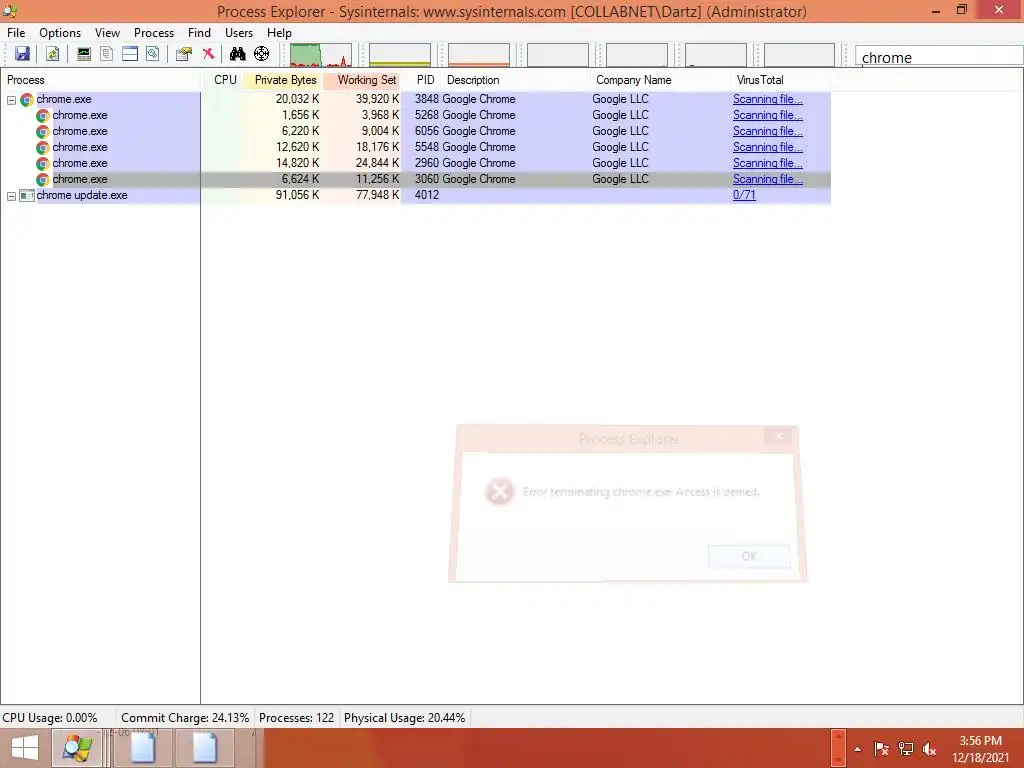Click the Chrome icon of the PID 6056 process
Image resolution: width=1024 pixels, height=768 pixels.
click(x=42, y=132)
